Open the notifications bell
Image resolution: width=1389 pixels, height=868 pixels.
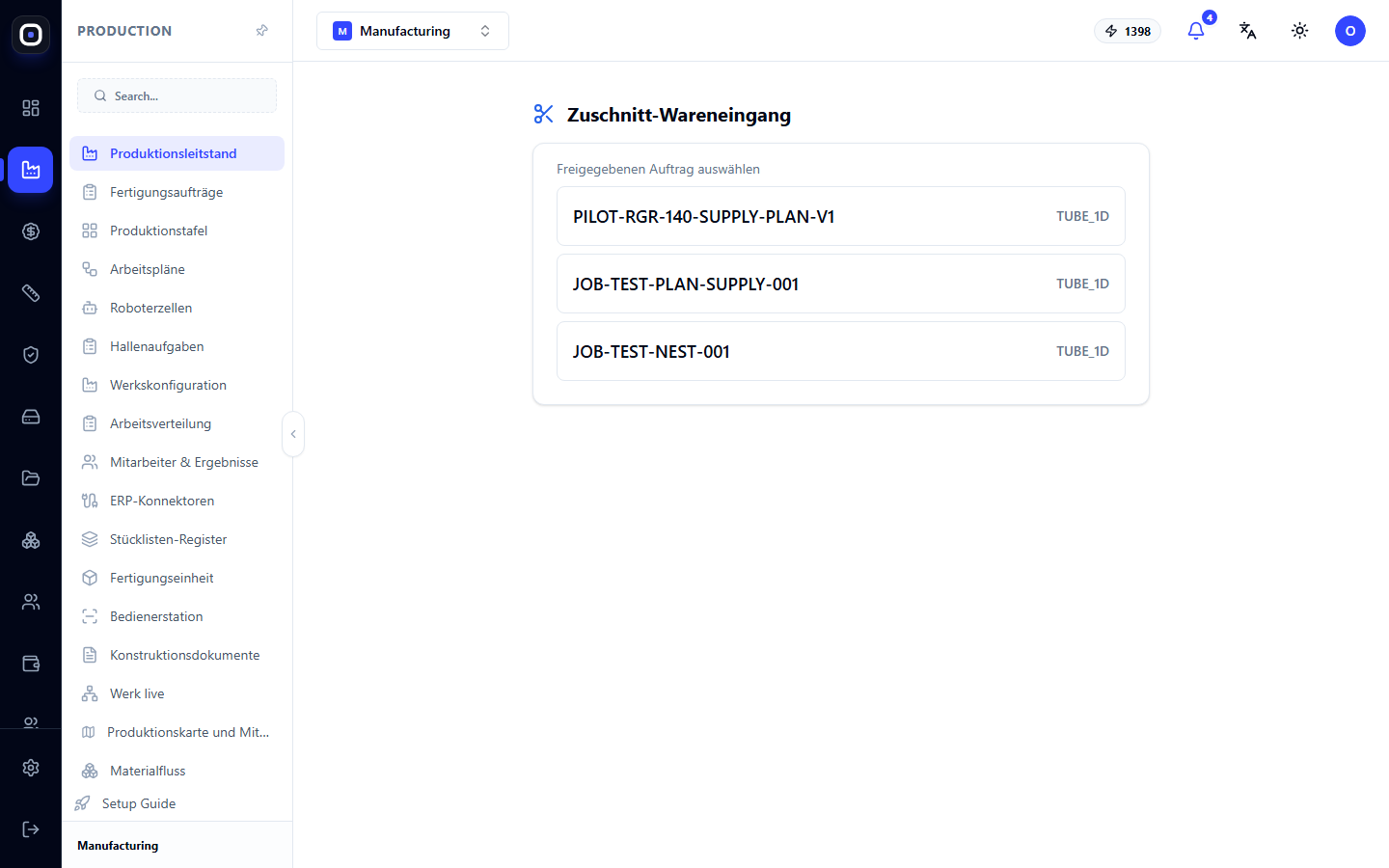point(1196,31)
